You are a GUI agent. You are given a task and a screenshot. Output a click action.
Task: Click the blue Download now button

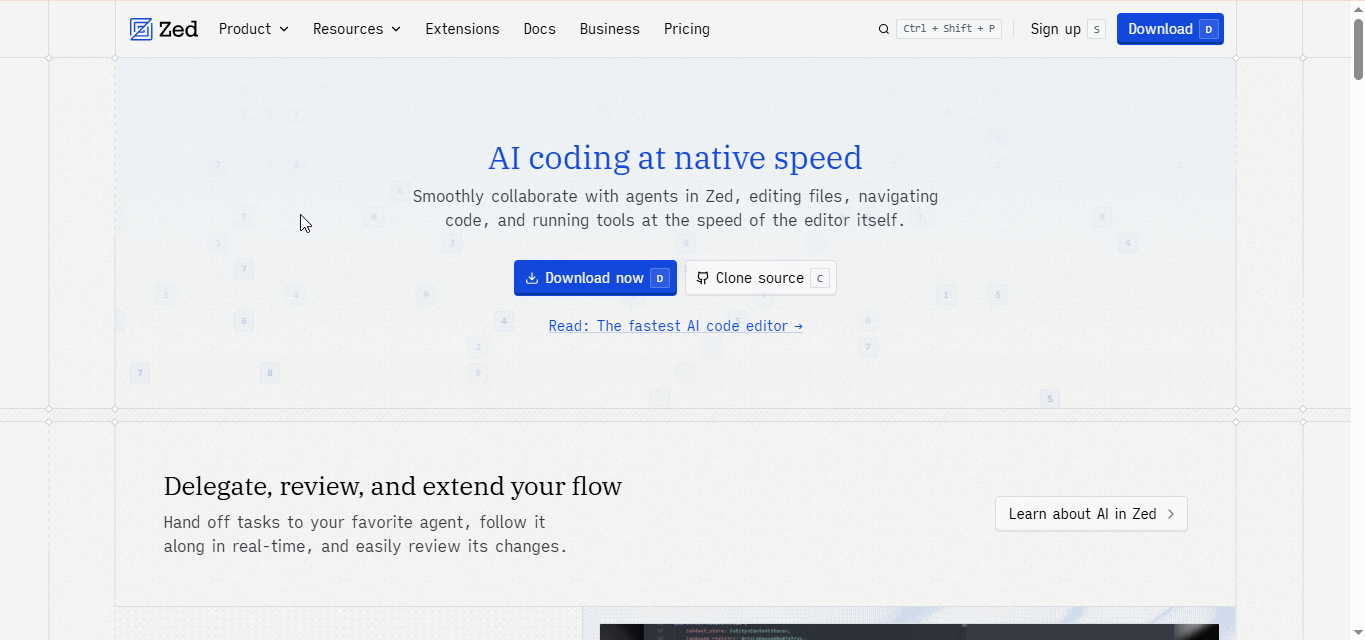pyautogui.click(x=595, y=278)
